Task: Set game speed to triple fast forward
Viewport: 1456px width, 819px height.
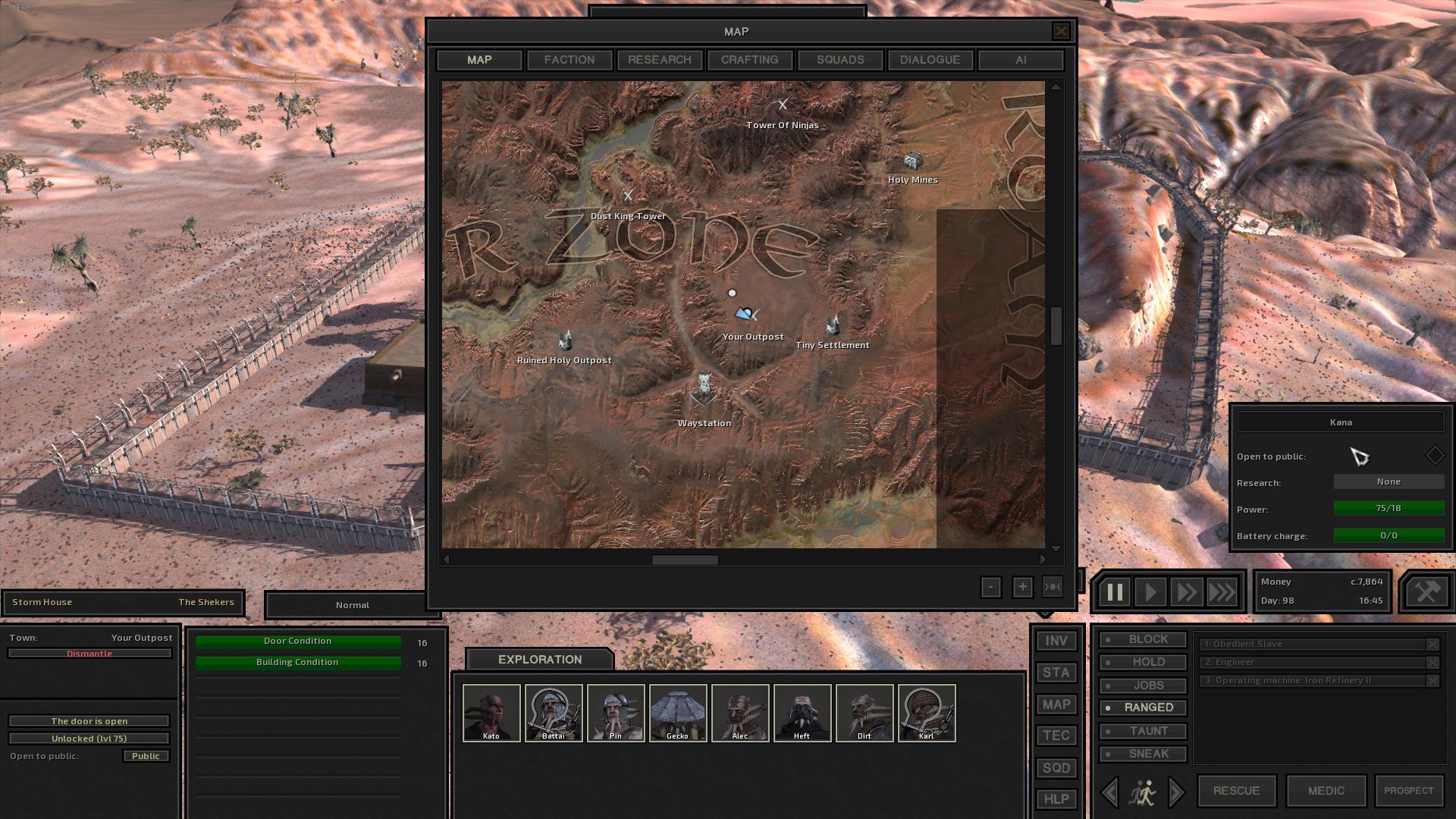Action: point(1222,592)
